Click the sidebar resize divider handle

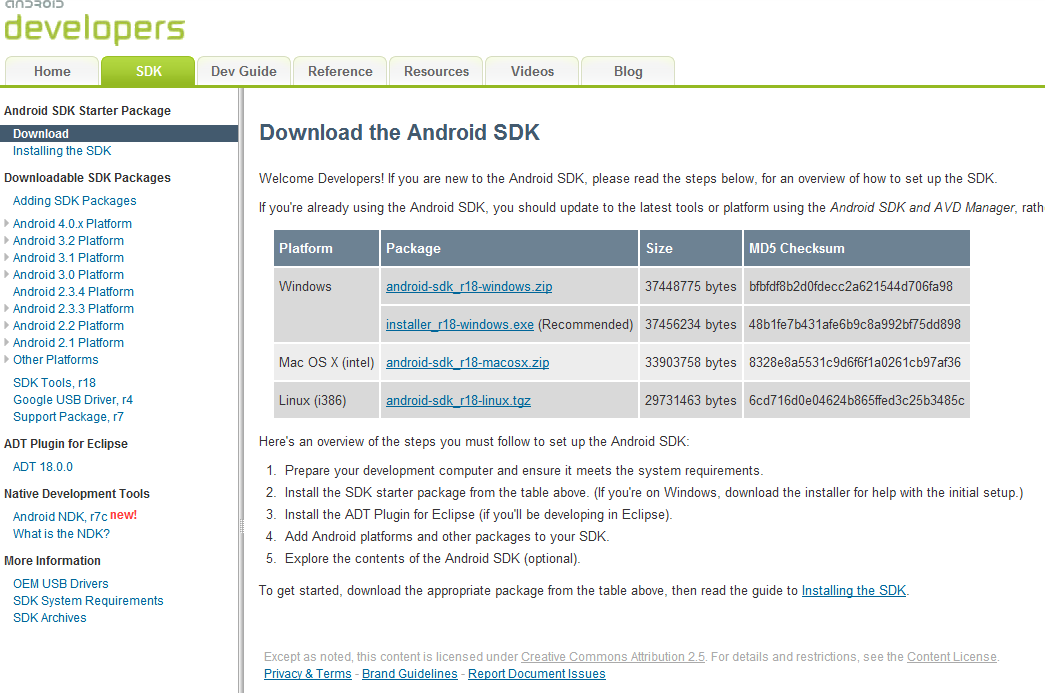point(240,525)
